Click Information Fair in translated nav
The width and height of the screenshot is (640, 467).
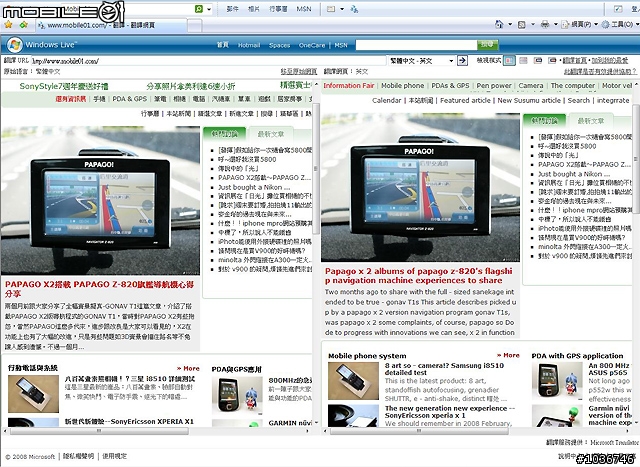click(349, 86)
